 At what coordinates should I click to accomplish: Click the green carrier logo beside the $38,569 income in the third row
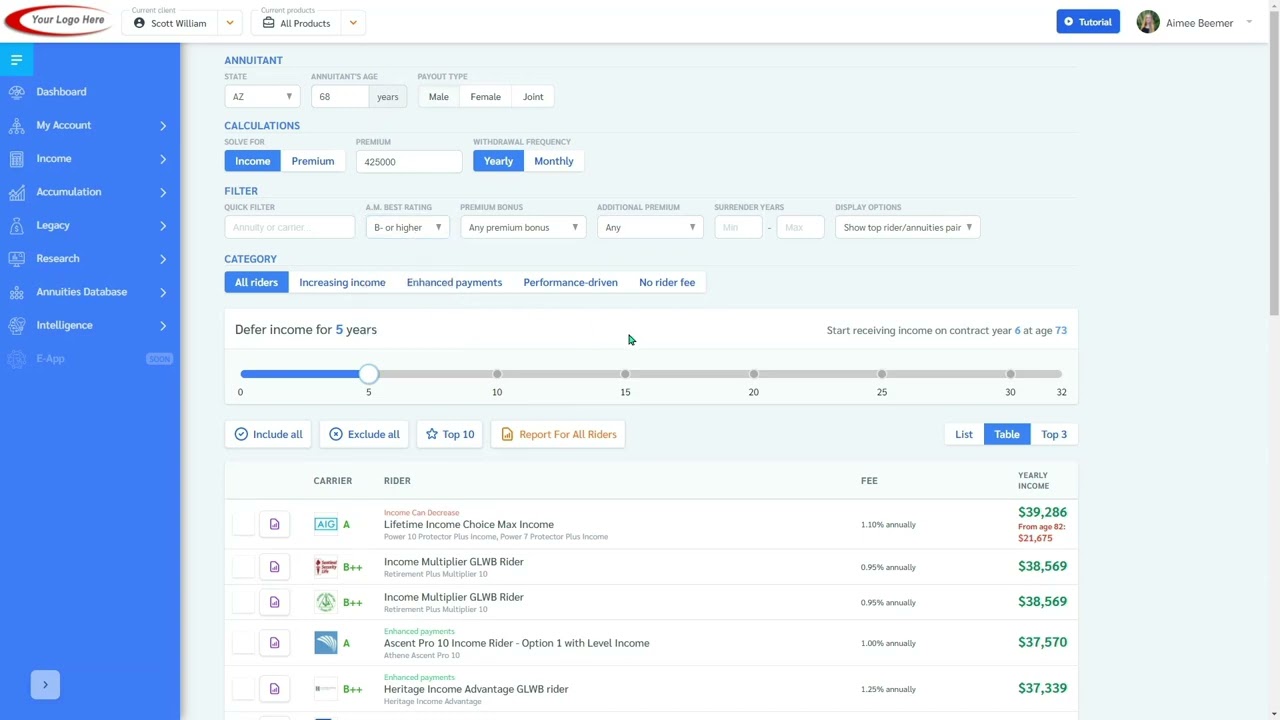coord(326,602)
